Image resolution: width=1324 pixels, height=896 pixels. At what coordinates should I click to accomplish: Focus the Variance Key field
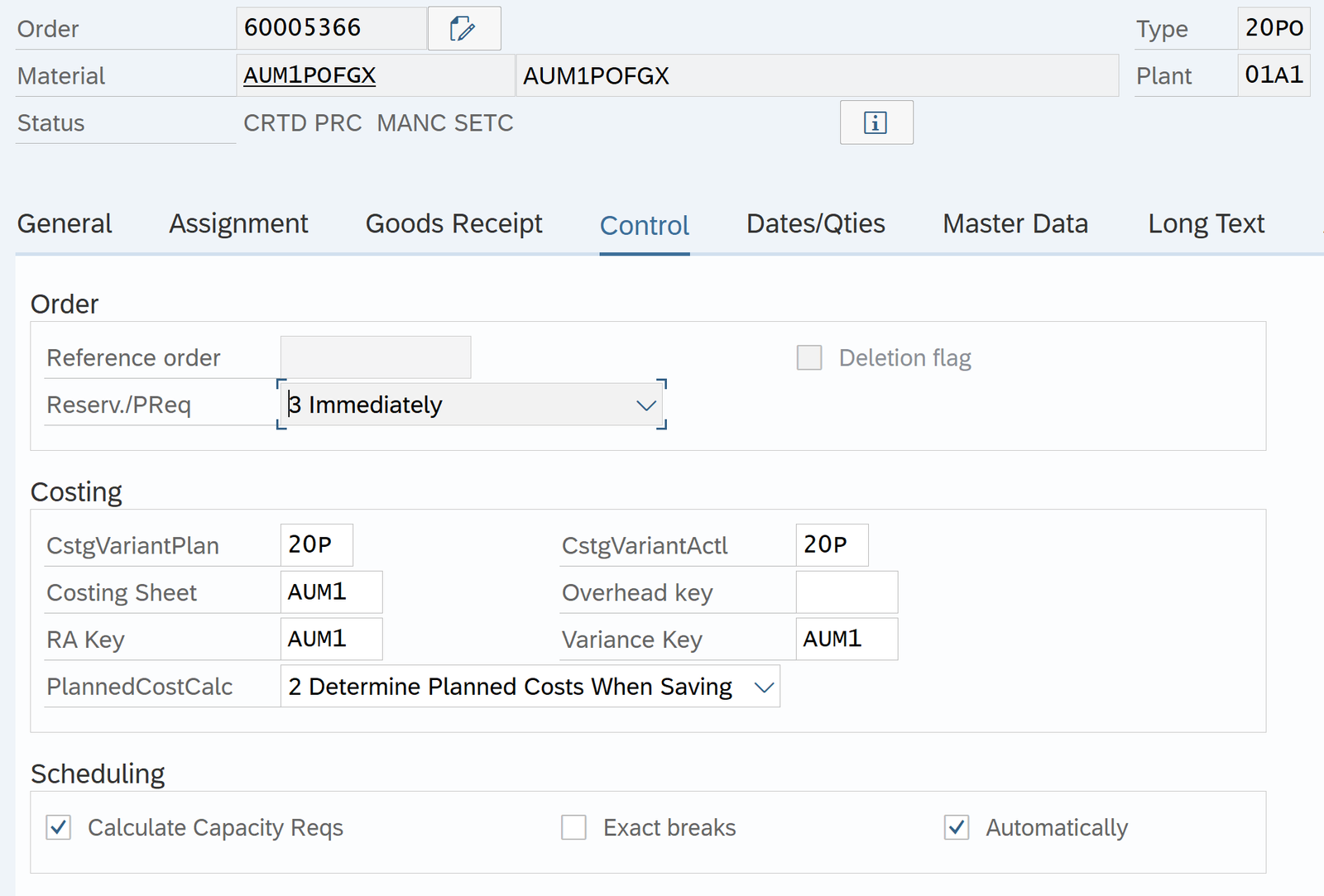[x=846, y=640]
